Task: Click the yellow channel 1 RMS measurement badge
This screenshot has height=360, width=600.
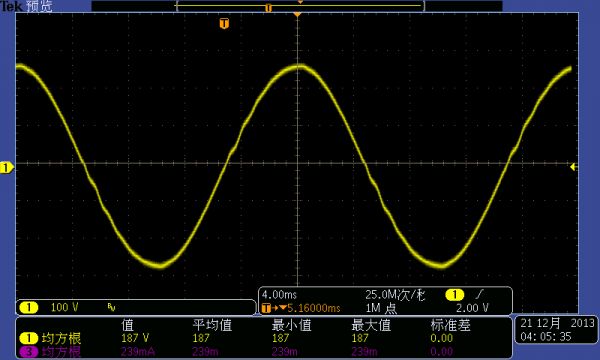Action: (x=28, y=338)
